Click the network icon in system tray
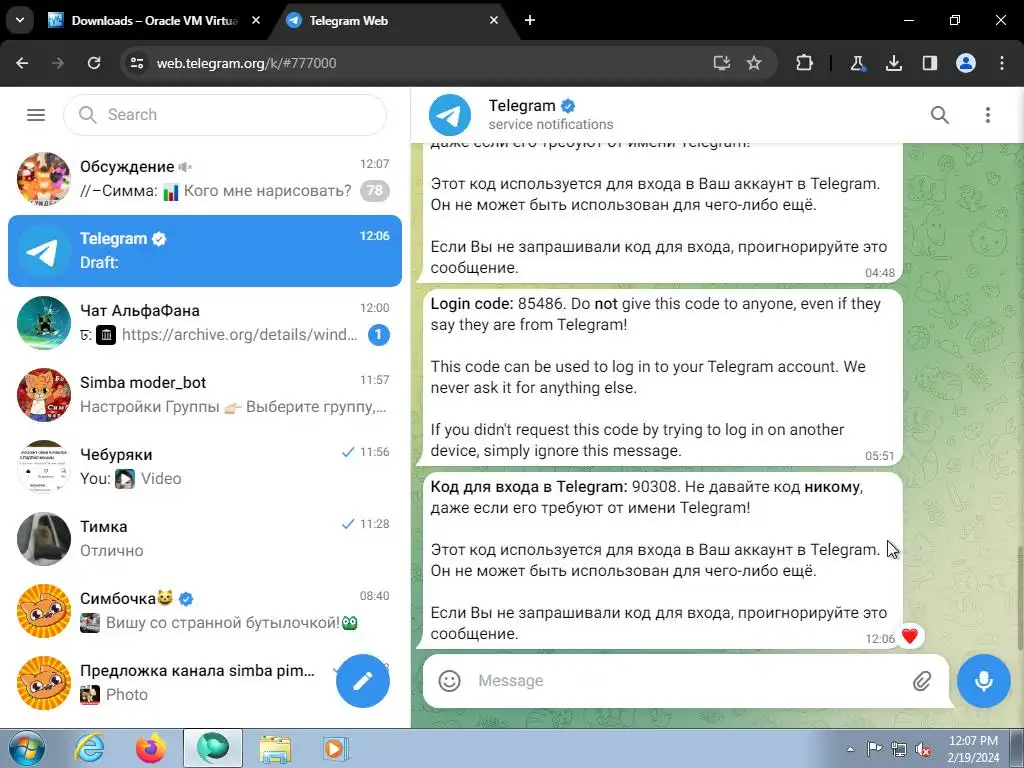This screenshot has height=768, width=1024. pyautogui.click(x=899, y=750)
